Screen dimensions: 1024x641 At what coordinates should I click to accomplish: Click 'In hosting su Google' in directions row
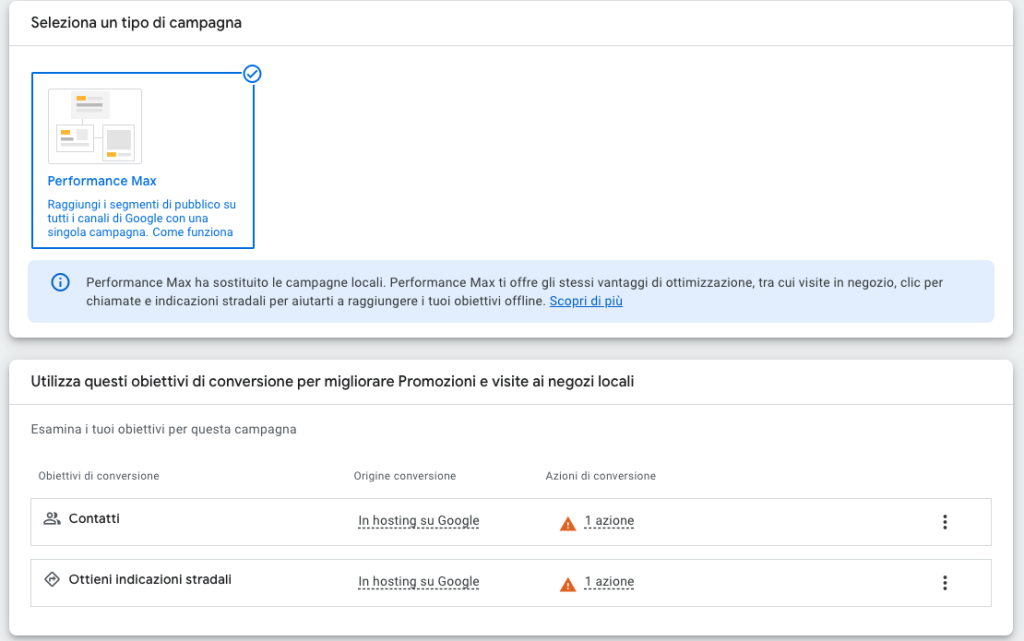click(419, 582)
